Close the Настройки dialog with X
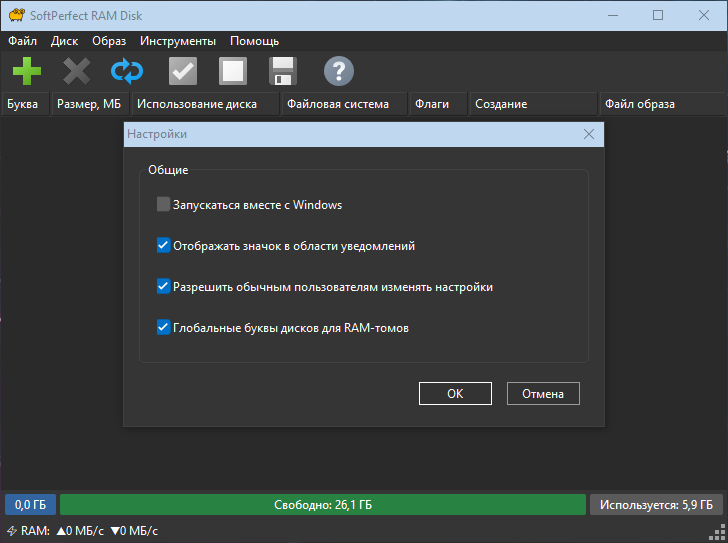Image resolution: width=728 pixels, height=543 pixels. 589,134
